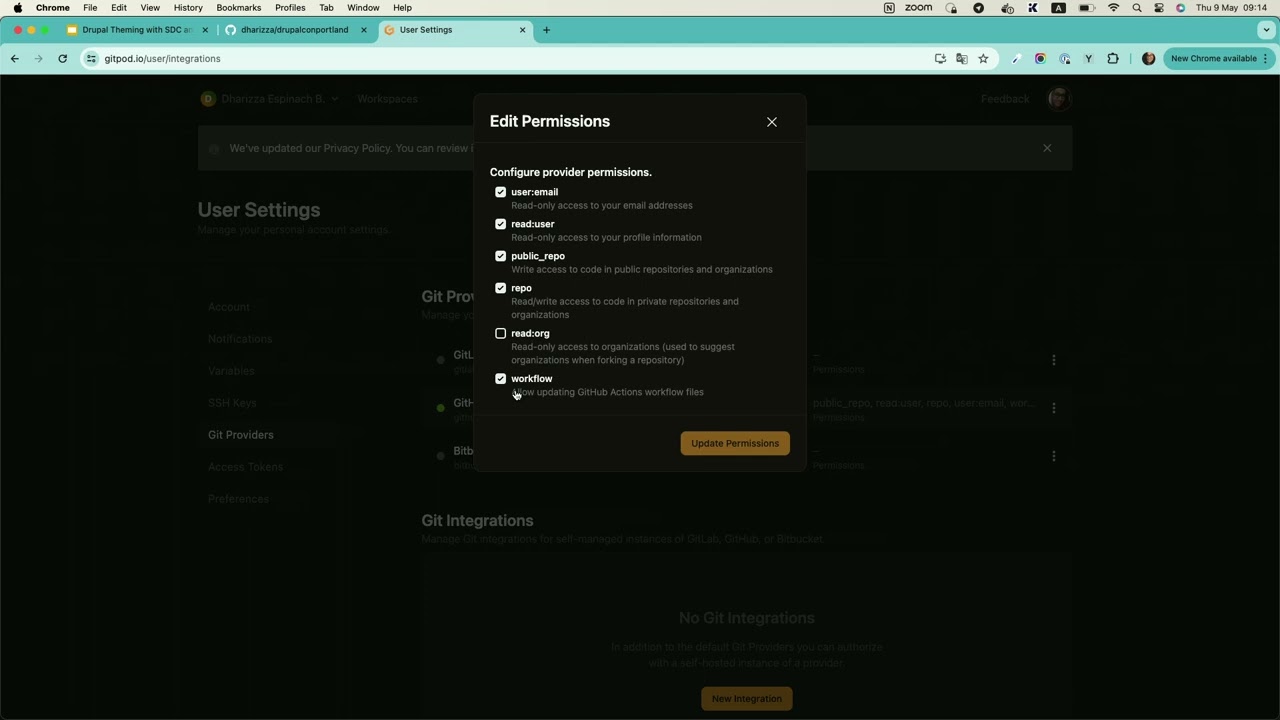Click the translate page icon
The image size is (1280, 720).
(962, 59)
